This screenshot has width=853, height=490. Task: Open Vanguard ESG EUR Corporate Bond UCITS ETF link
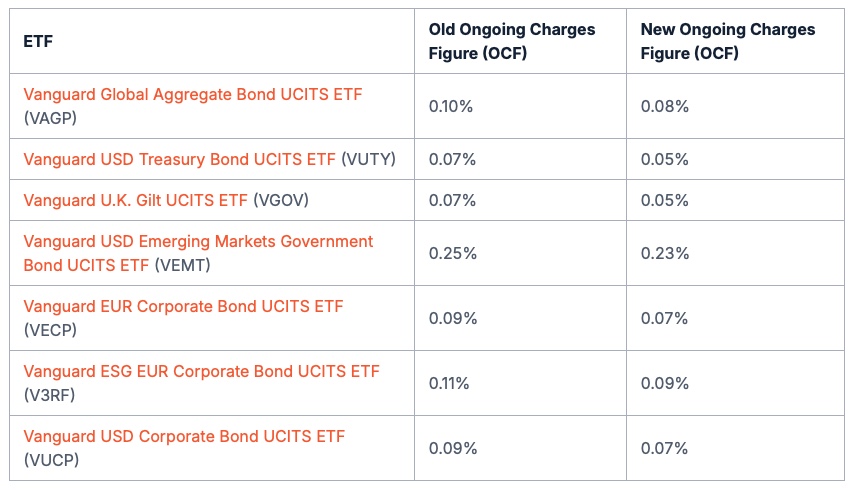pos(201,371)
